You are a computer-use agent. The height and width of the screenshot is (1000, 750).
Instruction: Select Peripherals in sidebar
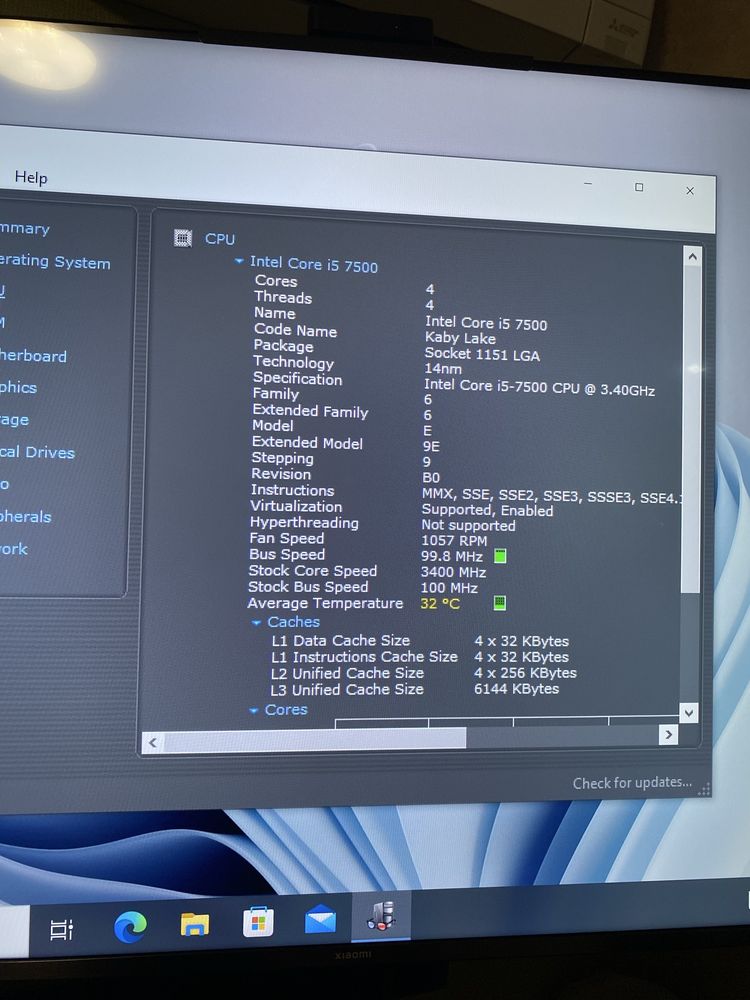(26, 517)
